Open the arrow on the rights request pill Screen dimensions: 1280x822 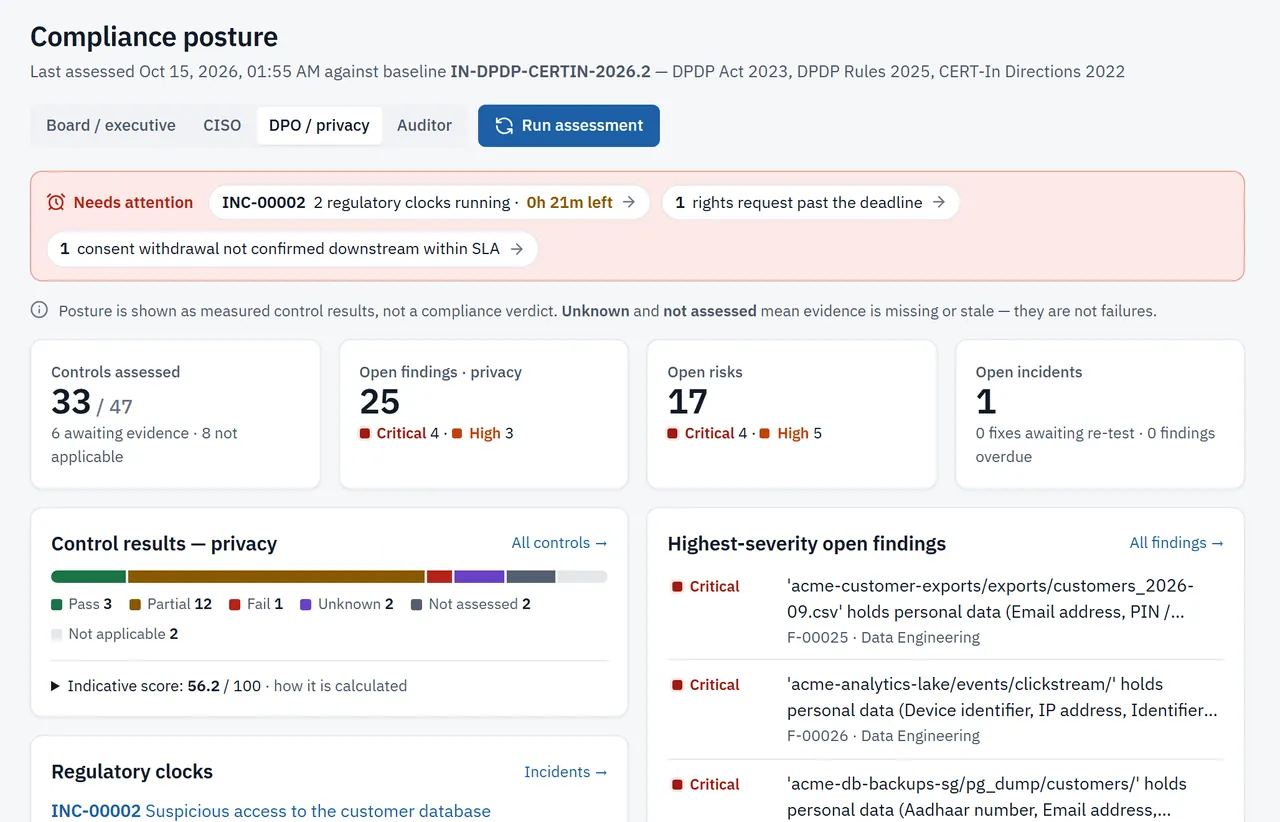click(x=939, y=202)
